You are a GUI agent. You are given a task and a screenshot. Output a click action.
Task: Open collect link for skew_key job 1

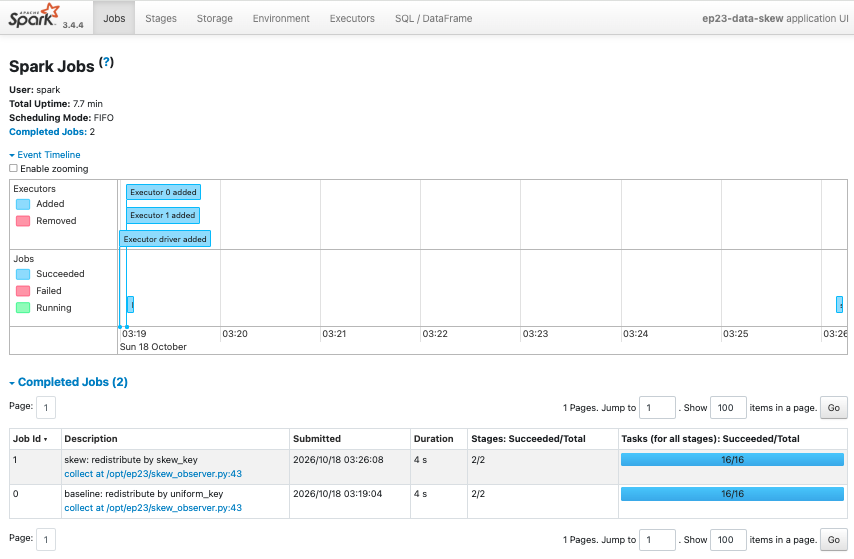[x=153, y=474]
